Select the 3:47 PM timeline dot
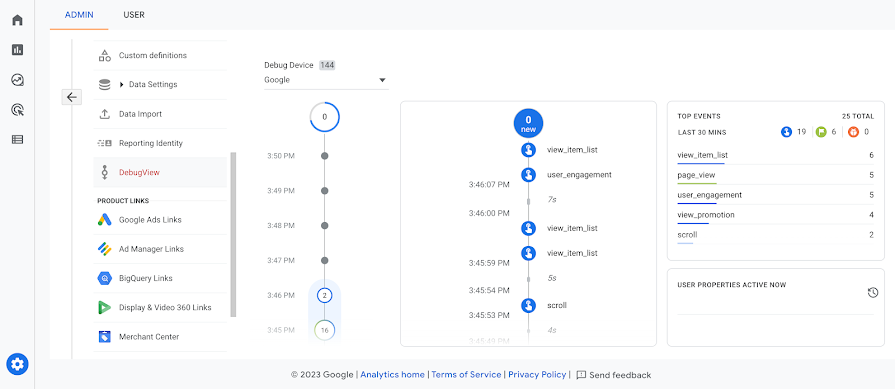895x389 pixels. tap(325, 260)
